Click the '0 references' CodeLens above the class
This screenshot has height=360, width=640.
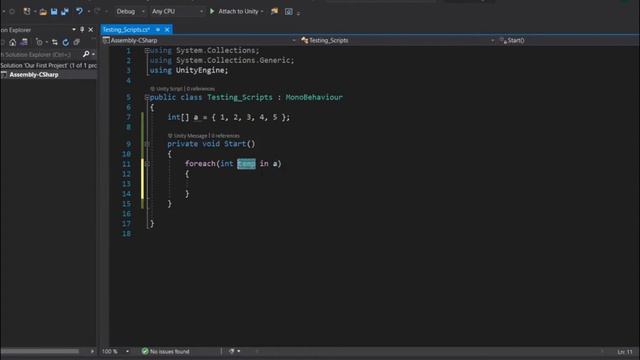tap(200, 89)
